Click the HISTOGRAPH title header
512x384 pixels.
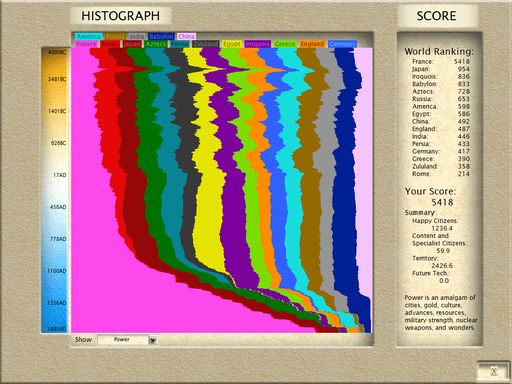point(120,16)
